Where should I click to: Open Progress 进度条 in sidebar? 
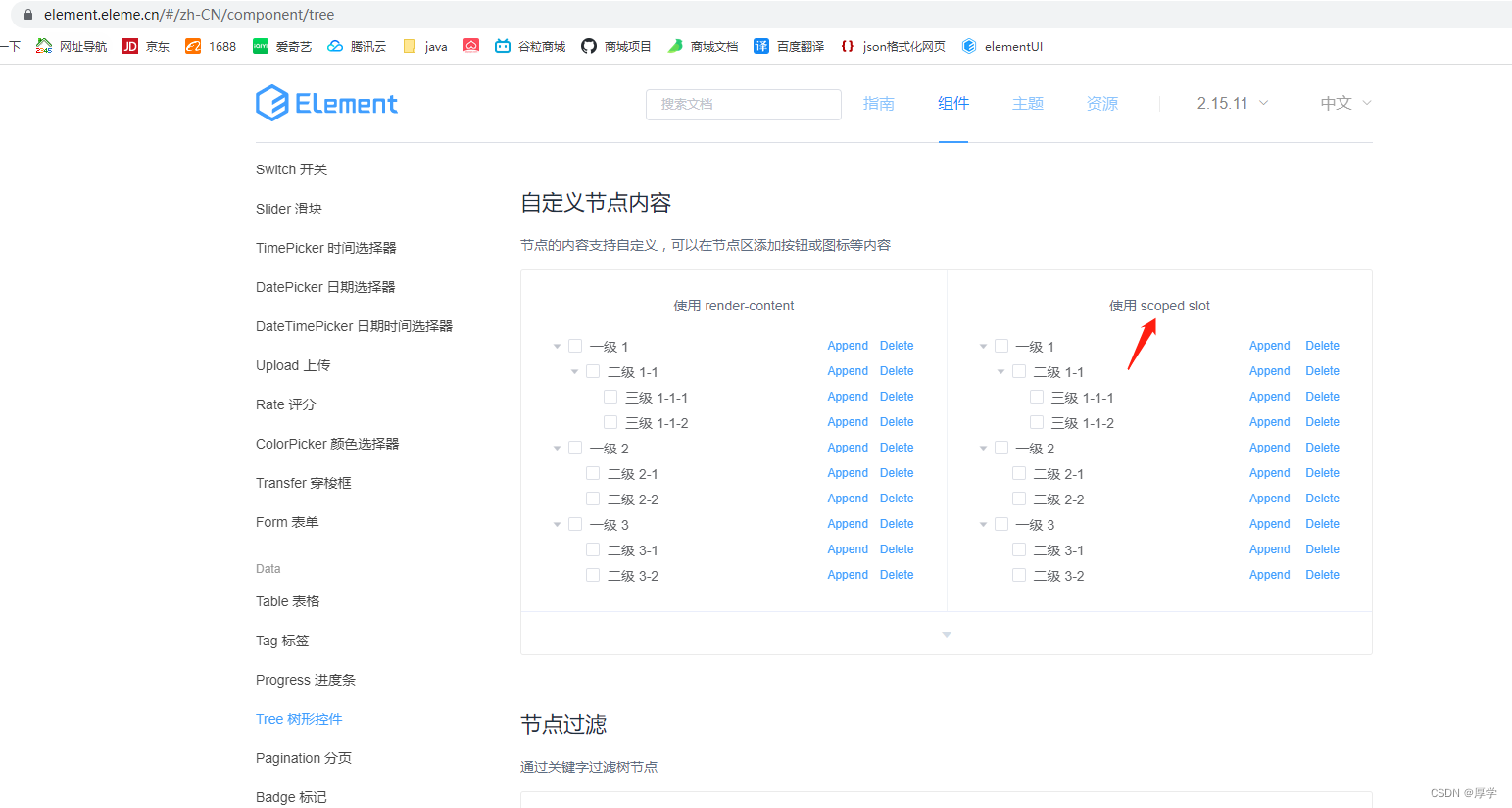pyautogui.click(x=306, y=680)
